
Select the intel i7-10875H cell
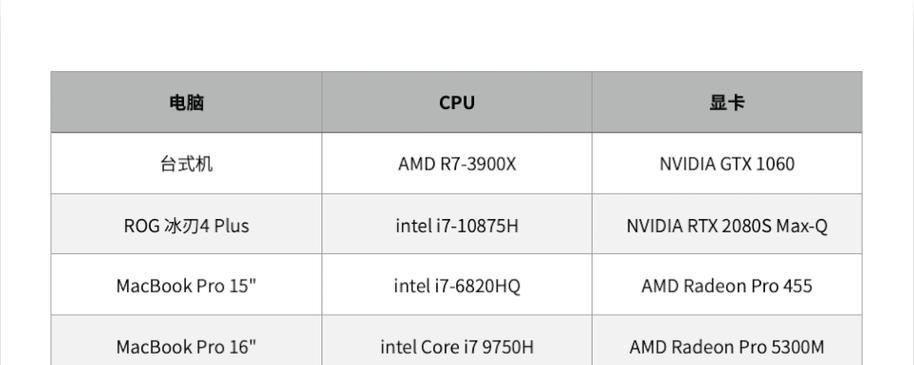457,224
